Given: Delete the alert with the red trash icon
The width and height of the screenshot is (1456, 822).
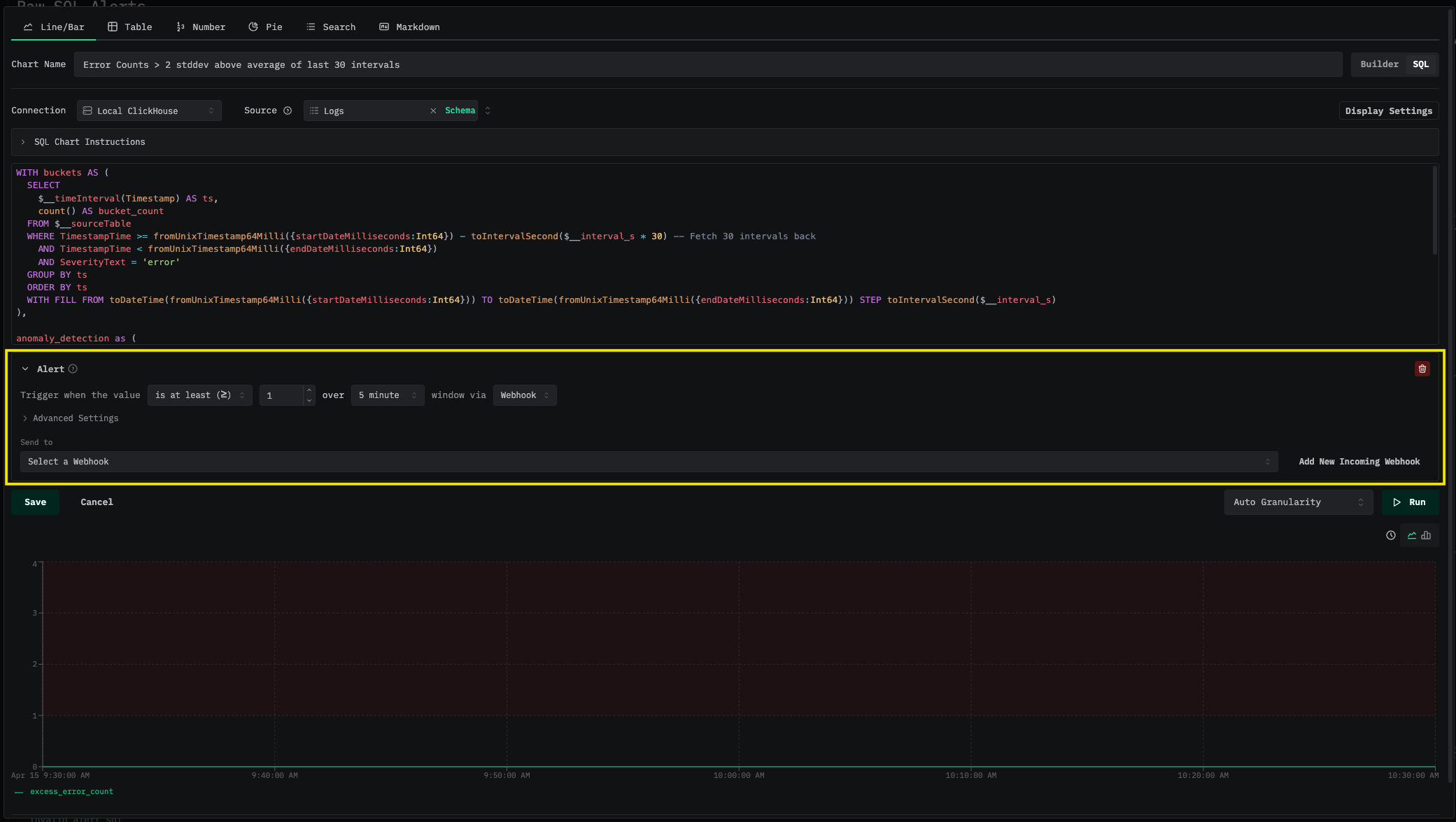Looking at the screenshot, I should pyautogui.click(x=1422, y=369).
